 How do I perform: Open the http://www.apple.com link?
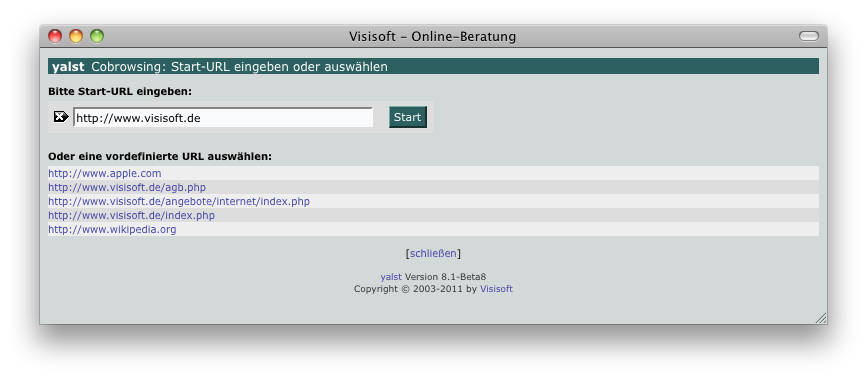click(x=105, y=173)
